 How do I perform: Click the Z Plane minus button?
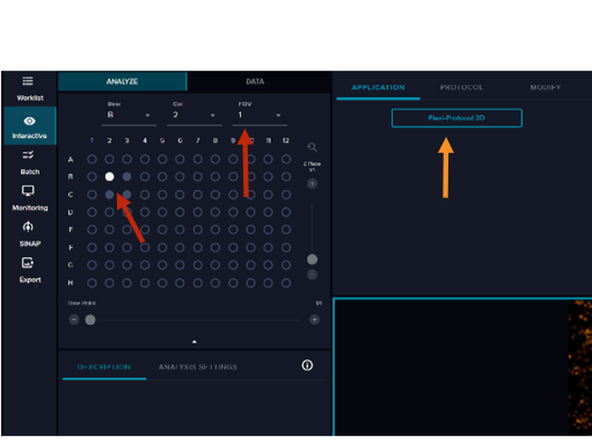[x=312, y=274]
